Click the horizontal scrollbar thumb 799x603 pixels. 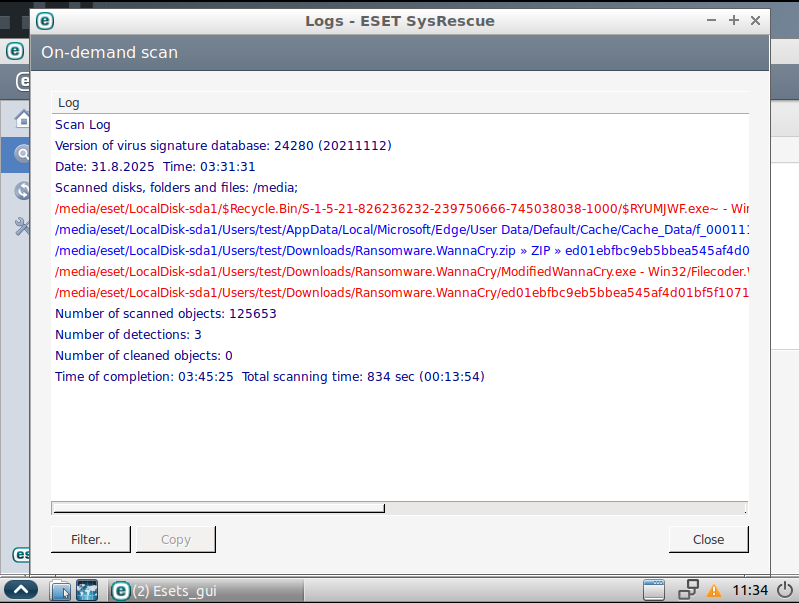(219, 508)
